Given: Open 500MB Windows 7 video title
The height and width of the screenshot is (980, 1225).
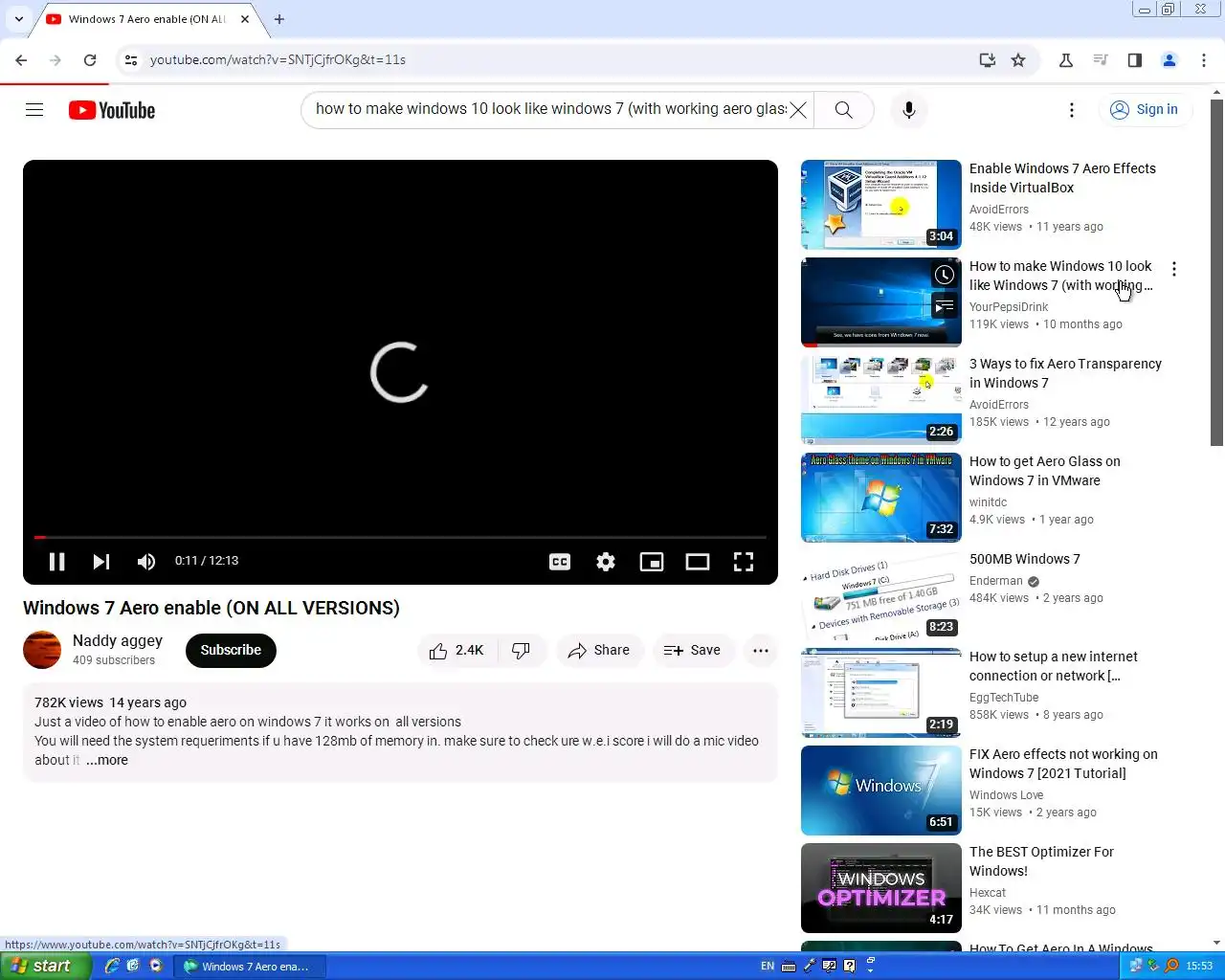Looking at the screenshot, I should 1025,559.
